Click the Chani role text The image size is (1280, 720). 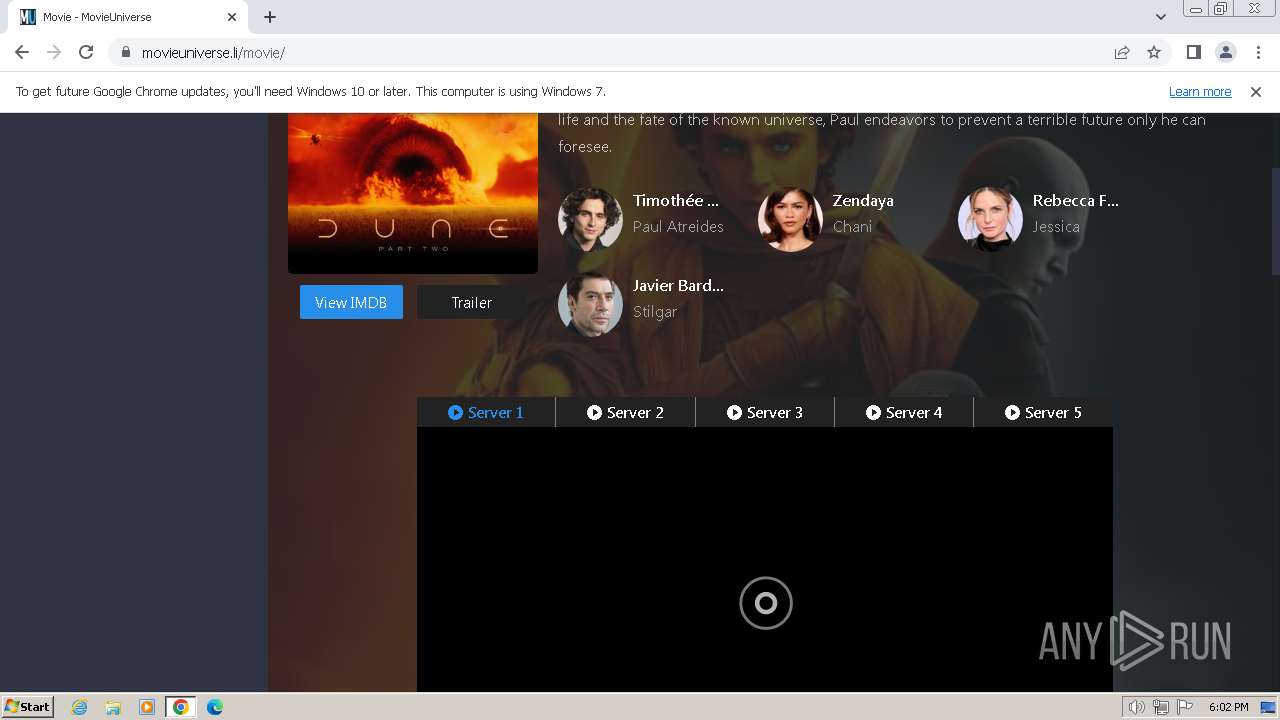pyautogui.click(x=852, y=227)
